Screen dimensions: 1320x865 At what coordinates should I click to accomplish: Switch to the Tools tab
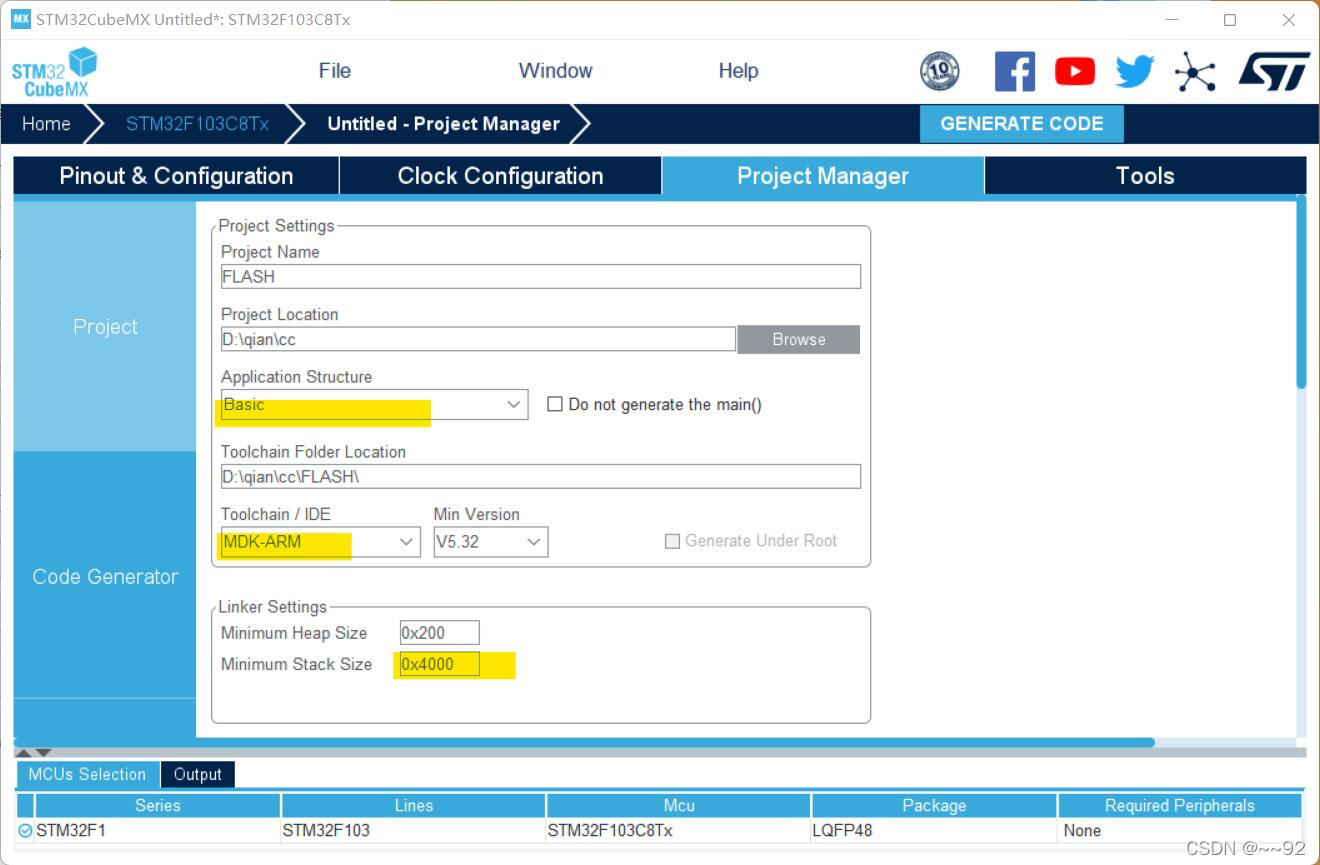click(x=1145, y=176)
